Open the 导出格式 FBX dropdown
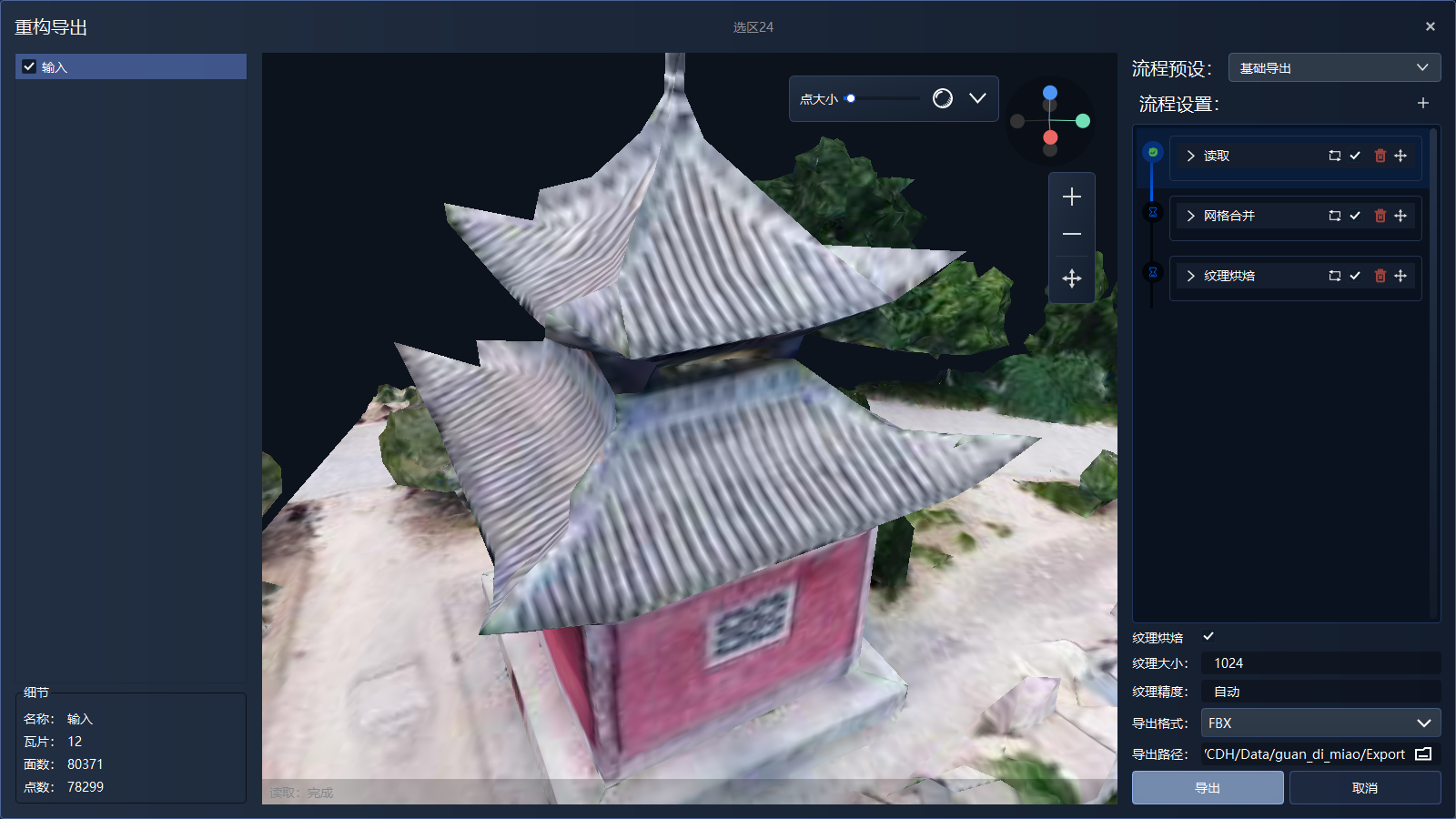 (x=1320, y=723)
